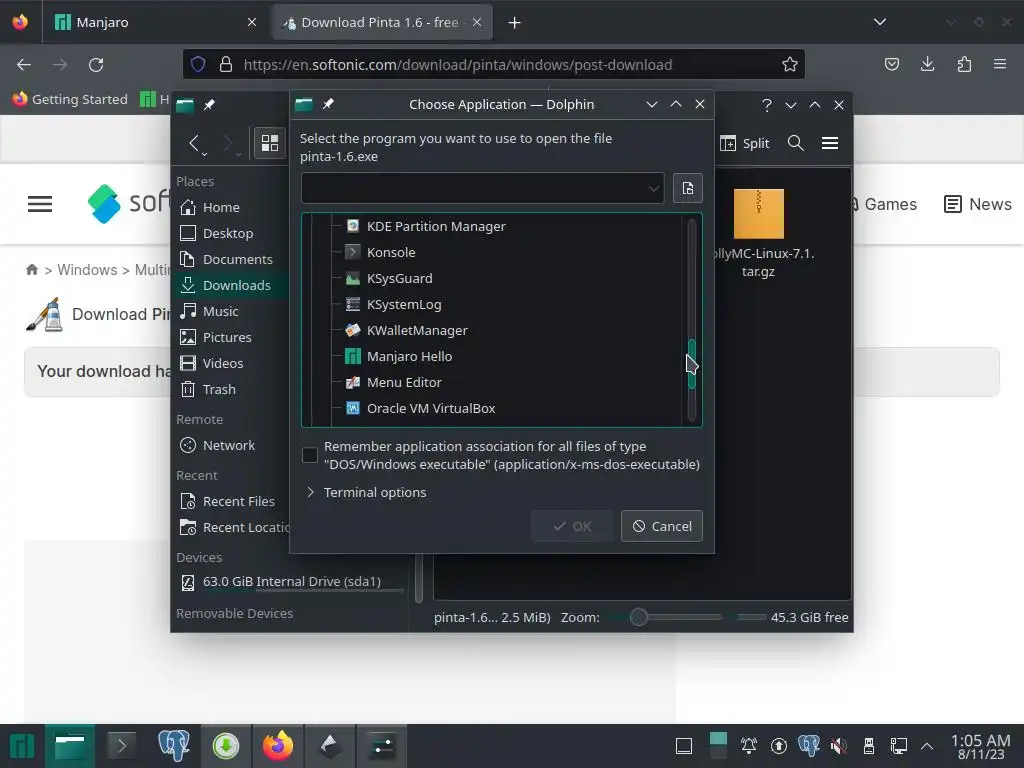Click the pin icon on Choose Application titlebar

click(328, 104)
